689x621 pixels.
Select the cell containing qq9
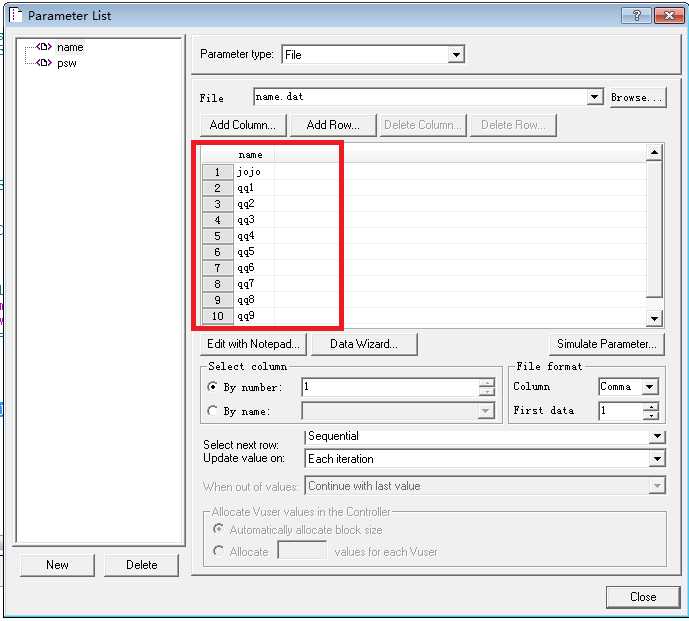[x=254, y=316]
